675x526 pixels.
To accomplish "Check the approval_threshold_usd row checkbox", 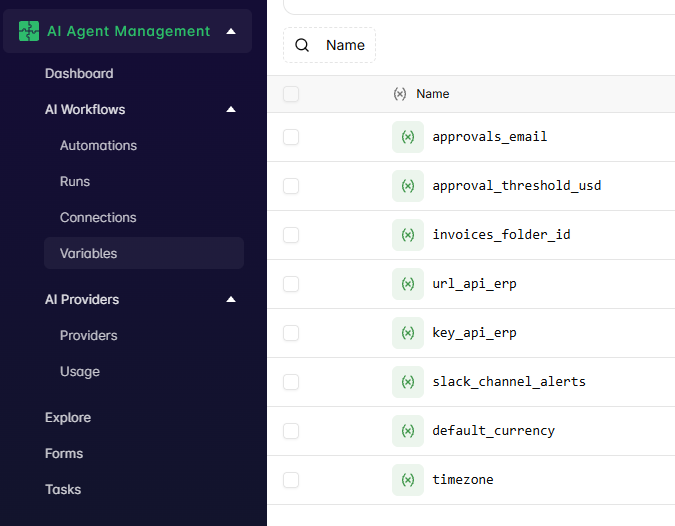I will (x=291, y=186).
